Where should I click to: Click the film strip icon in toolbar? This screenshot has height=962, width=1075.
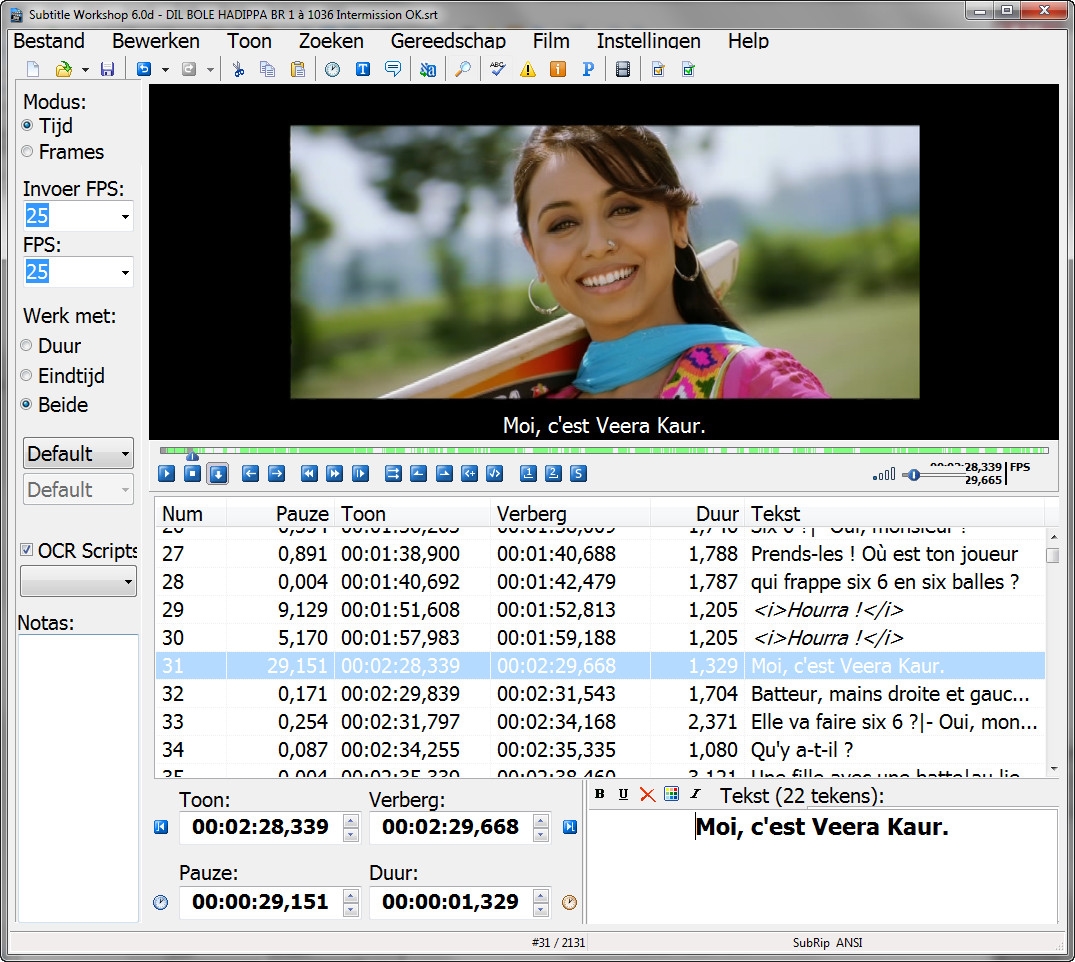coord(623,69)
